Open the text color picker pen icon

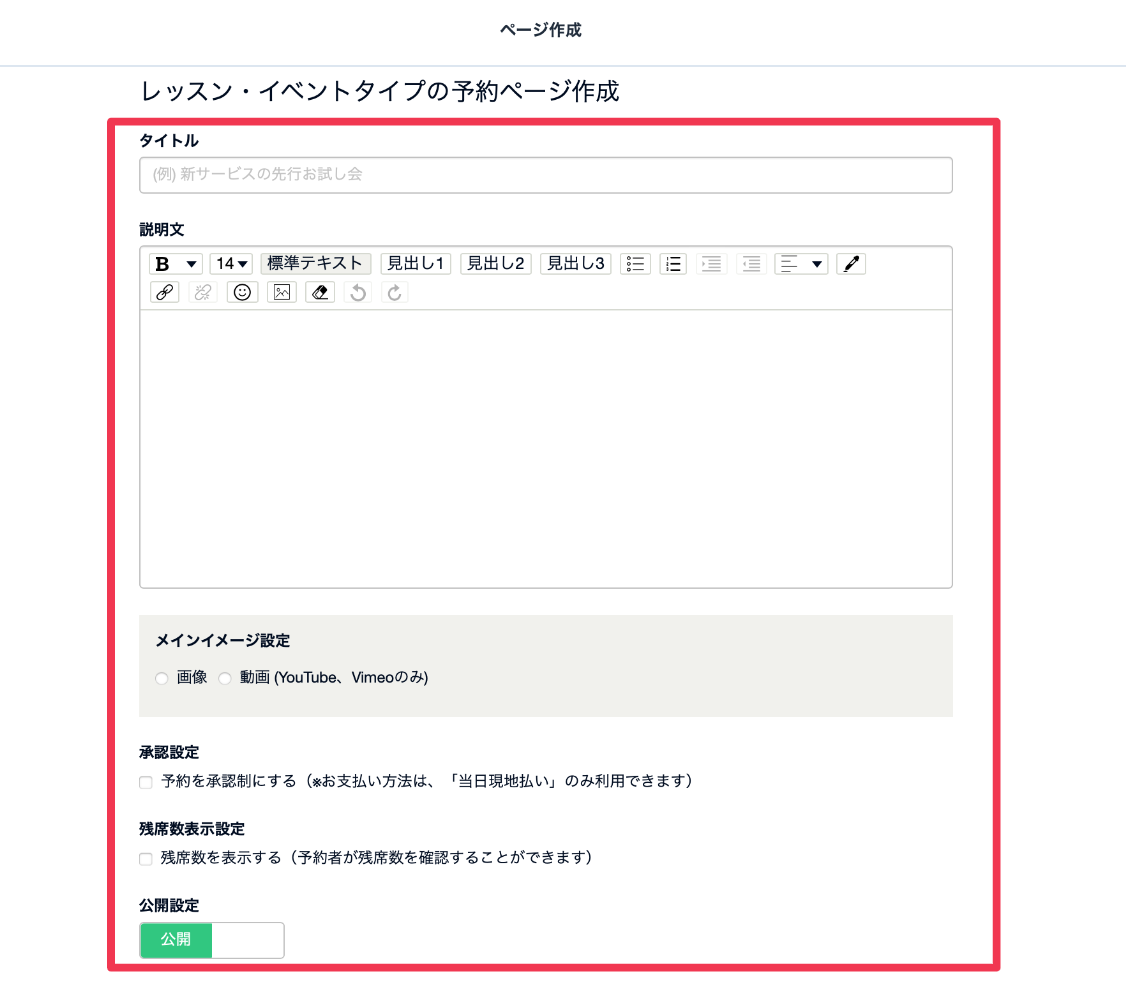[850, 264]
